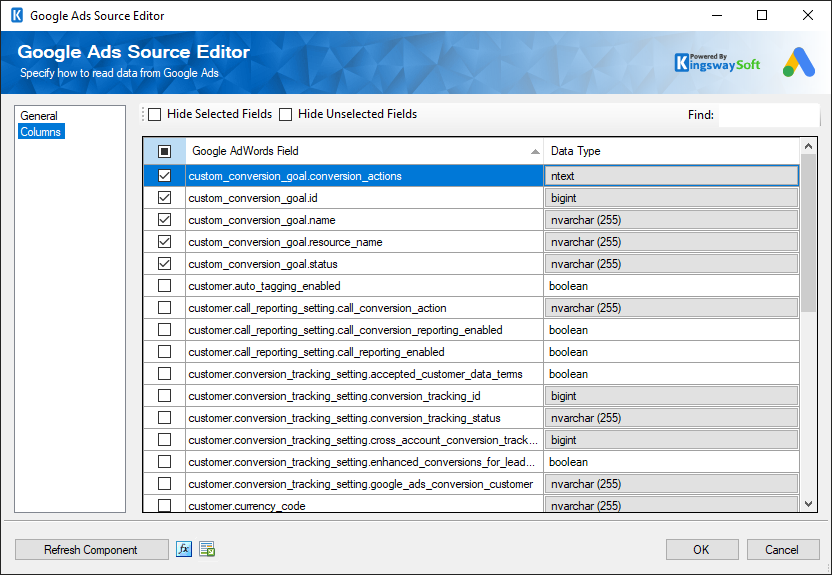Uncheck custom_conversion_goal.resource_name checkbox

pyautogui.click(x=164, y=242)
